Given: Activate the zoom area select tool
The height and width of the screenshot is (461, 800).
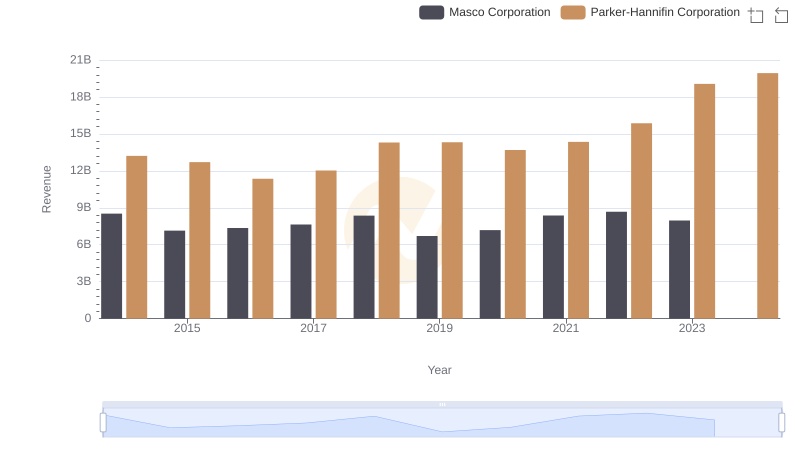Looking at the screenshot, I should tap(756, 14).
